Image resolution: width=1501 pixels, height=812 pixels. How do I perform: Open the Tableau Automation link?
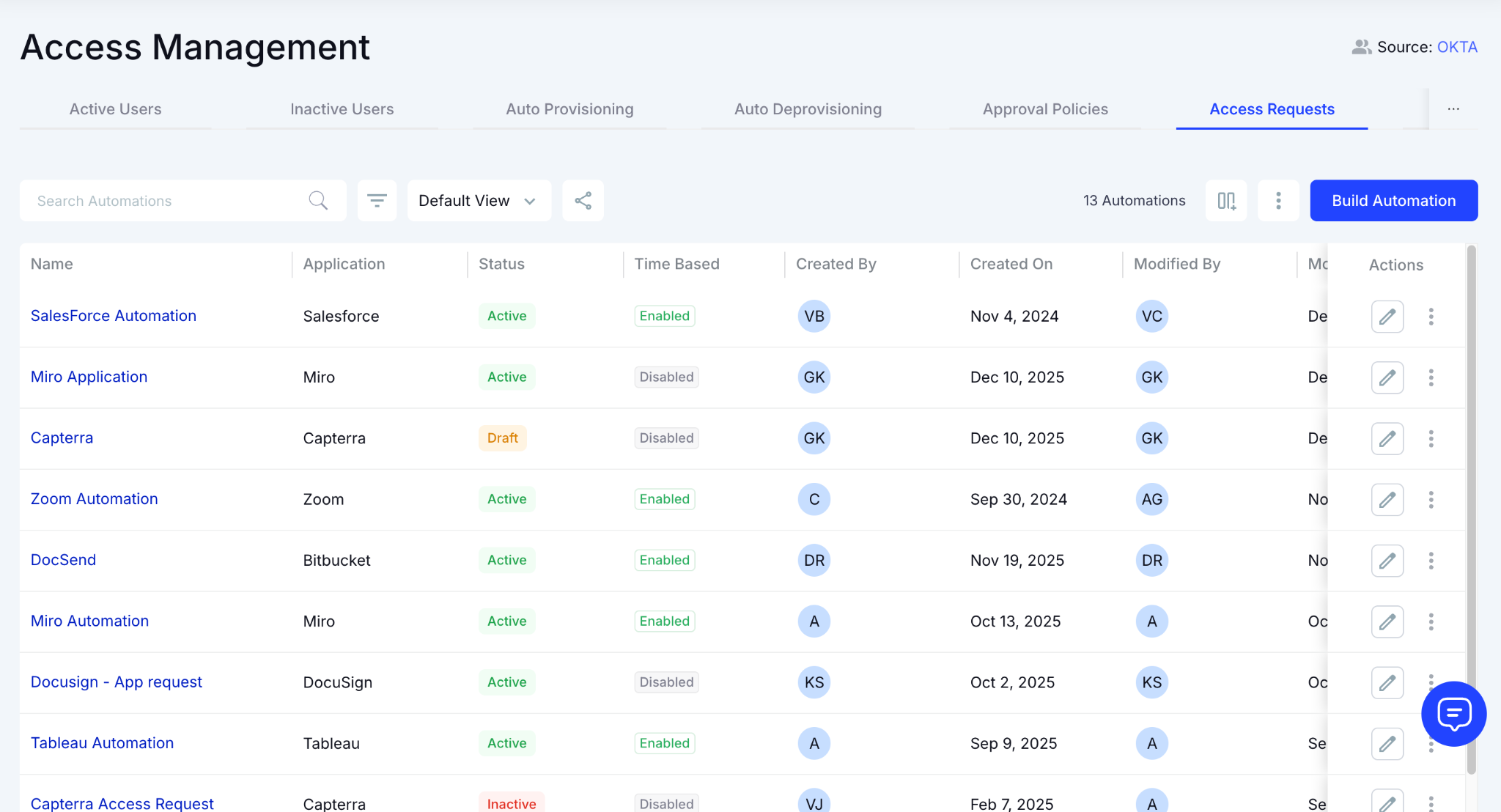102,743
